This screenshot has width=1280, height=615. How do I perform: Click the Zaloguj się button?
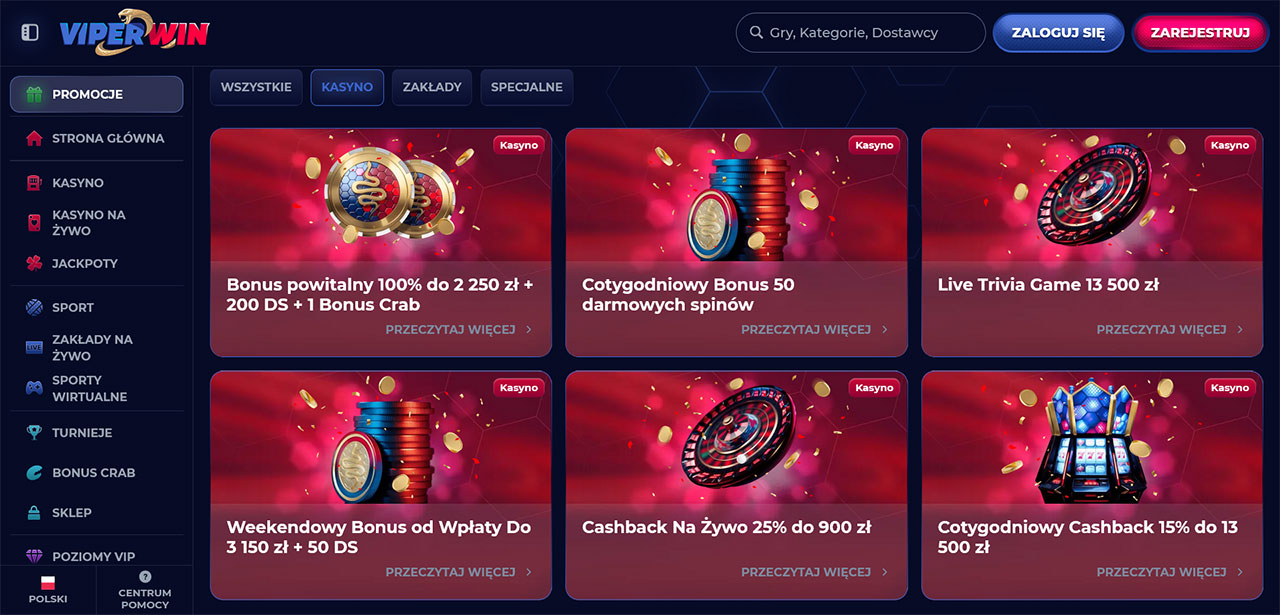pos(1058,32)
